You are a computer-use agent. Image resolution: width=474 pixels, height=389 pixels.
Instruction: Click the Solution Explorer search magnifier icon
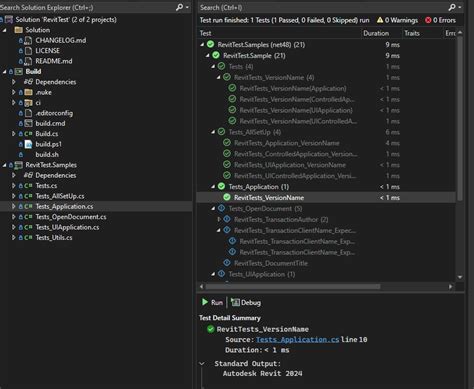click(179, 7)
